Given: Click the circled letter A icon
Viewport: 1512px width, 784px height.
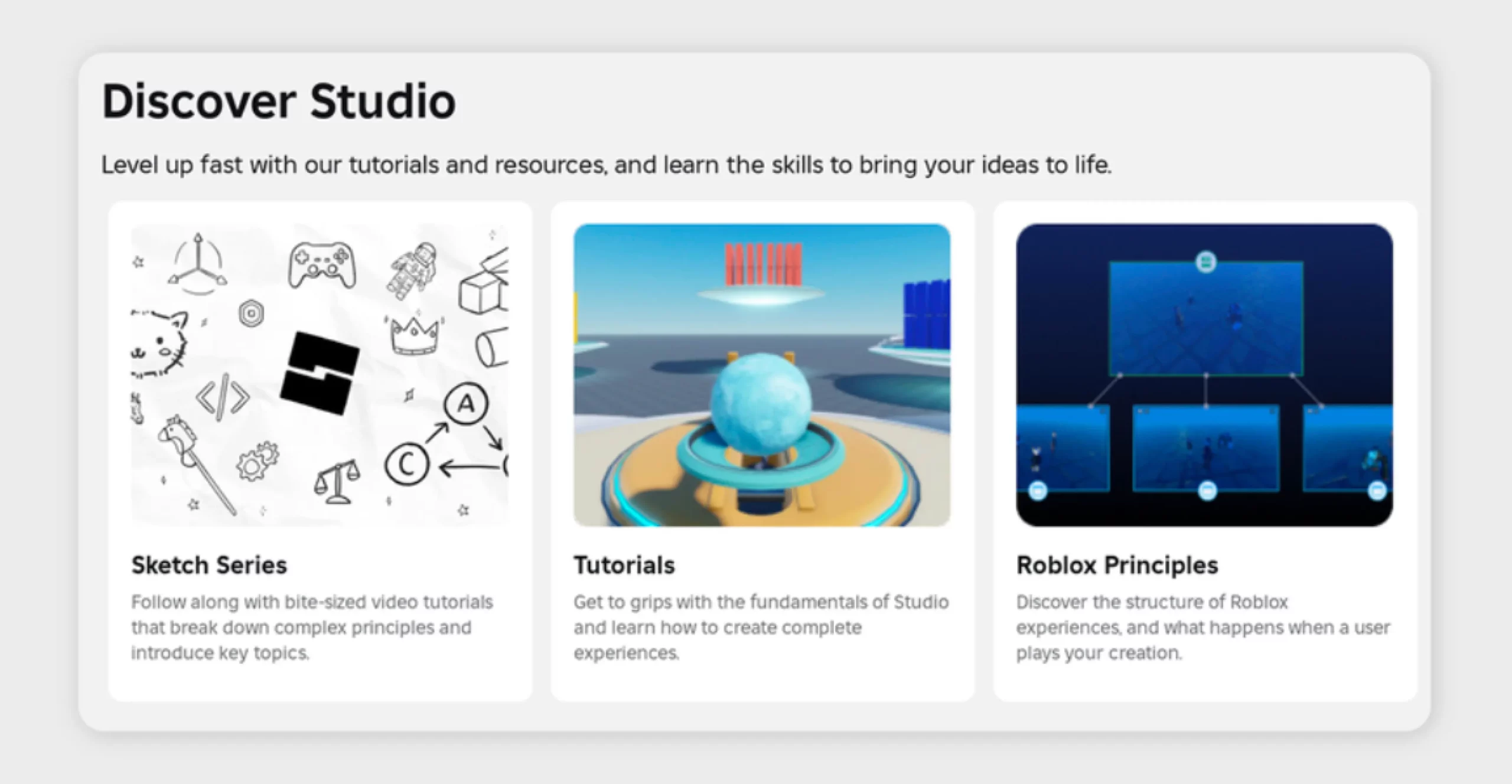Looking at the screenshot, I should [467, 404].
